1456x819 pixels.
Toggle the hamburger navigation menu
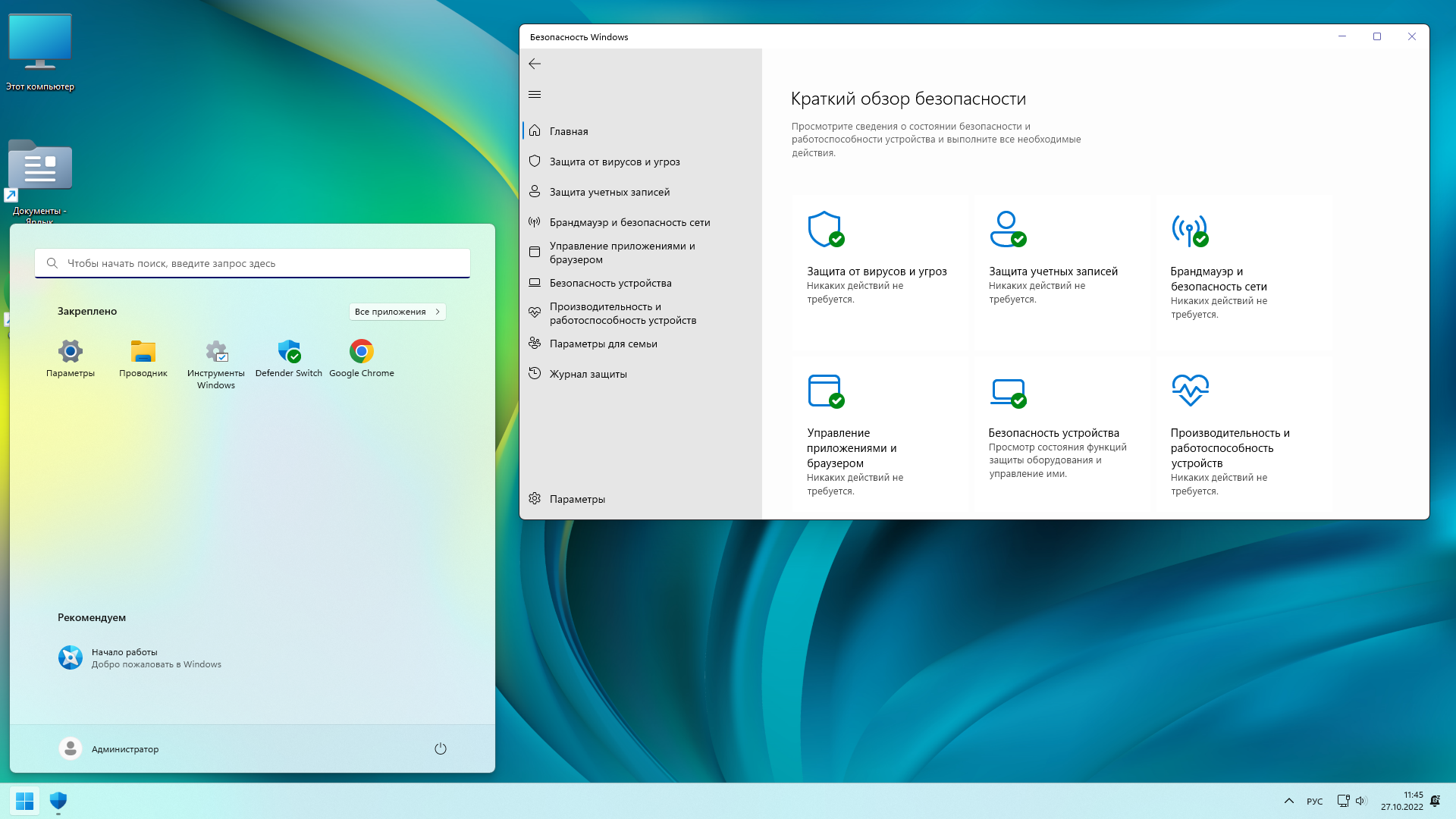[x=535, y=95]
